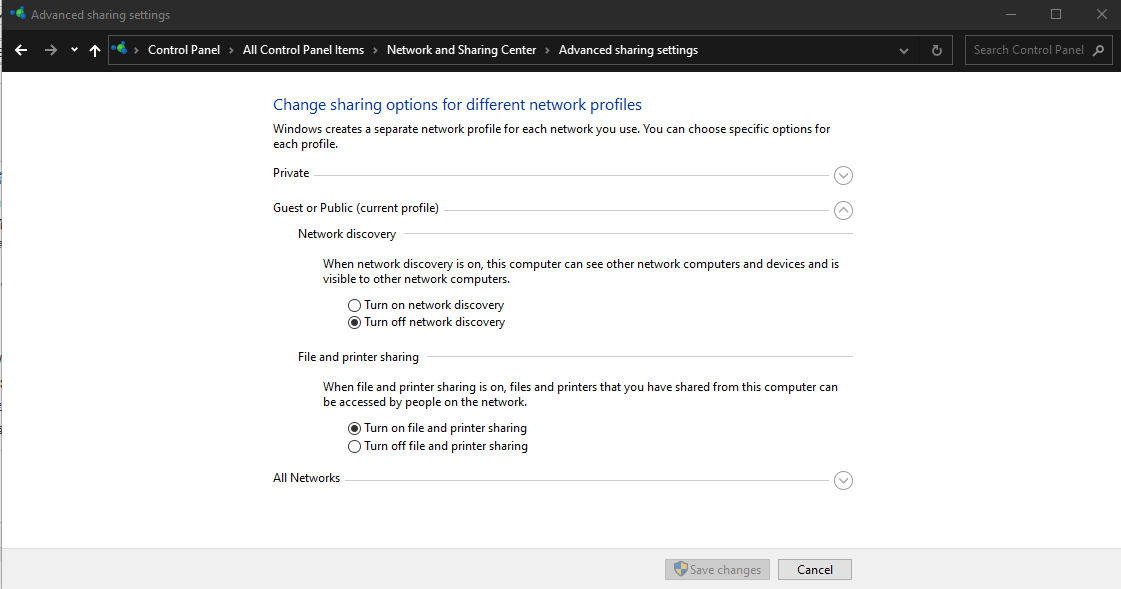
Task: Click the Save changes button
Action: (x=717, y=570)
